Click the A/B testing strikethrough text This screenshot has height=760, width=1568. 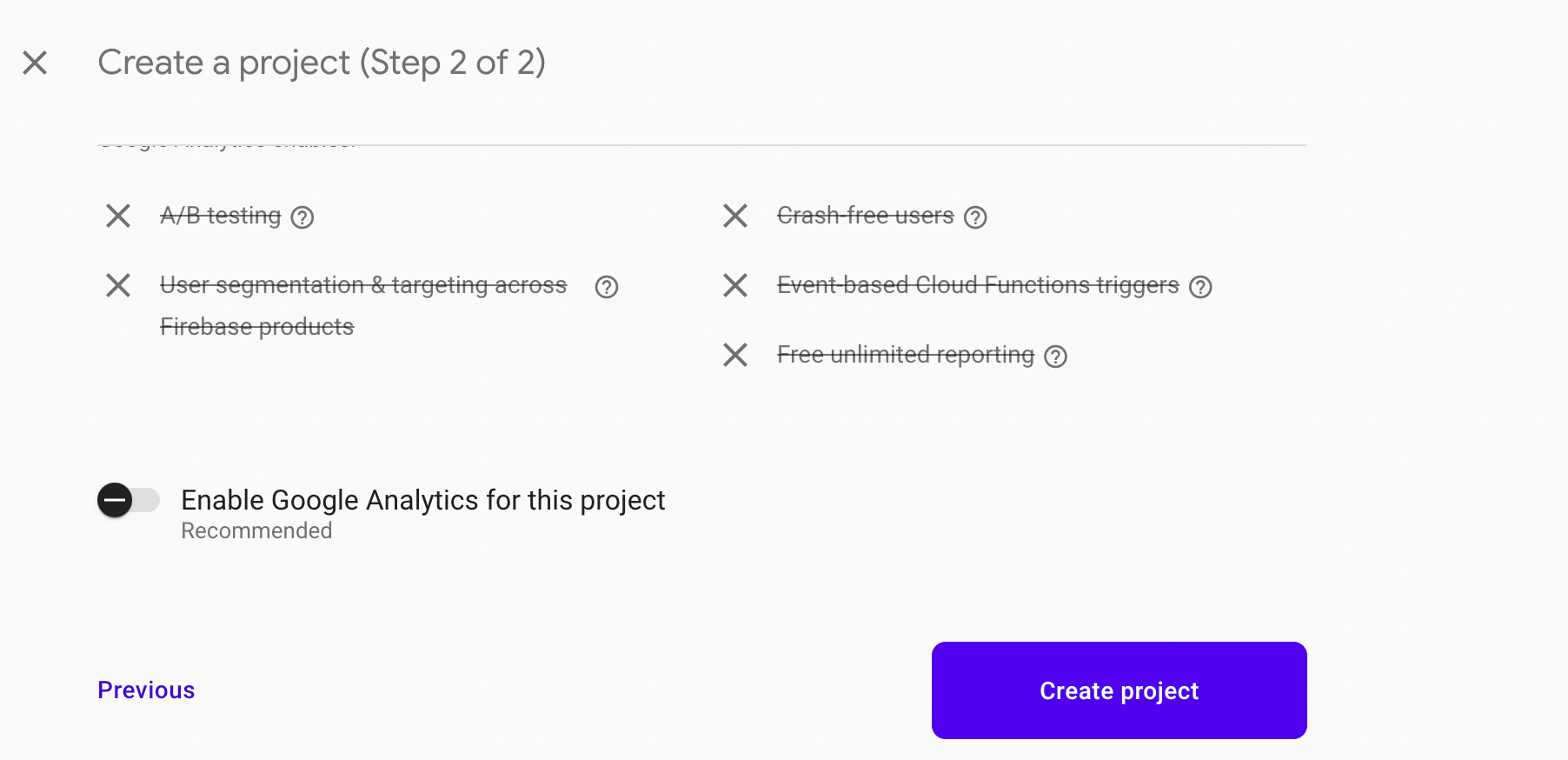pyautogui.click(x=221, y=216)
